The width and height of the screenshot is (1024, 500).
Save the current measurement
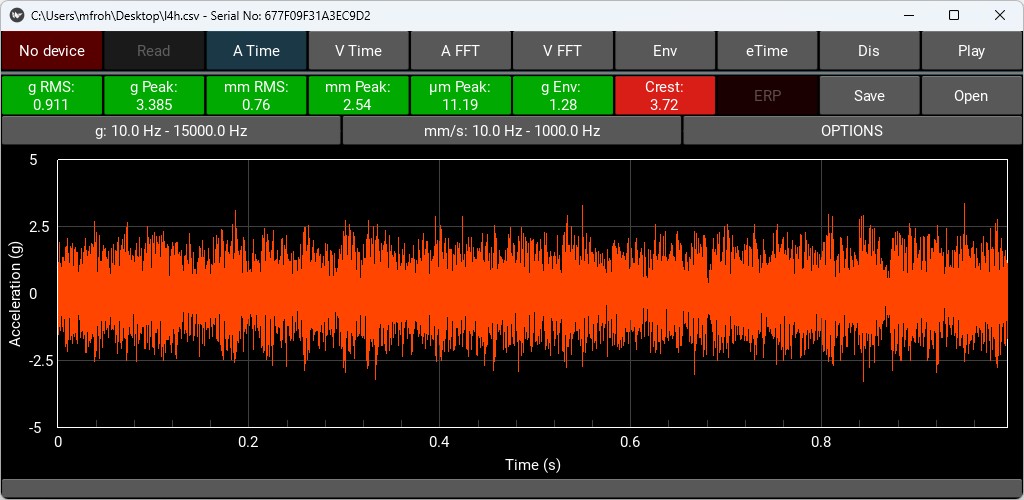[x=869, y=96]
